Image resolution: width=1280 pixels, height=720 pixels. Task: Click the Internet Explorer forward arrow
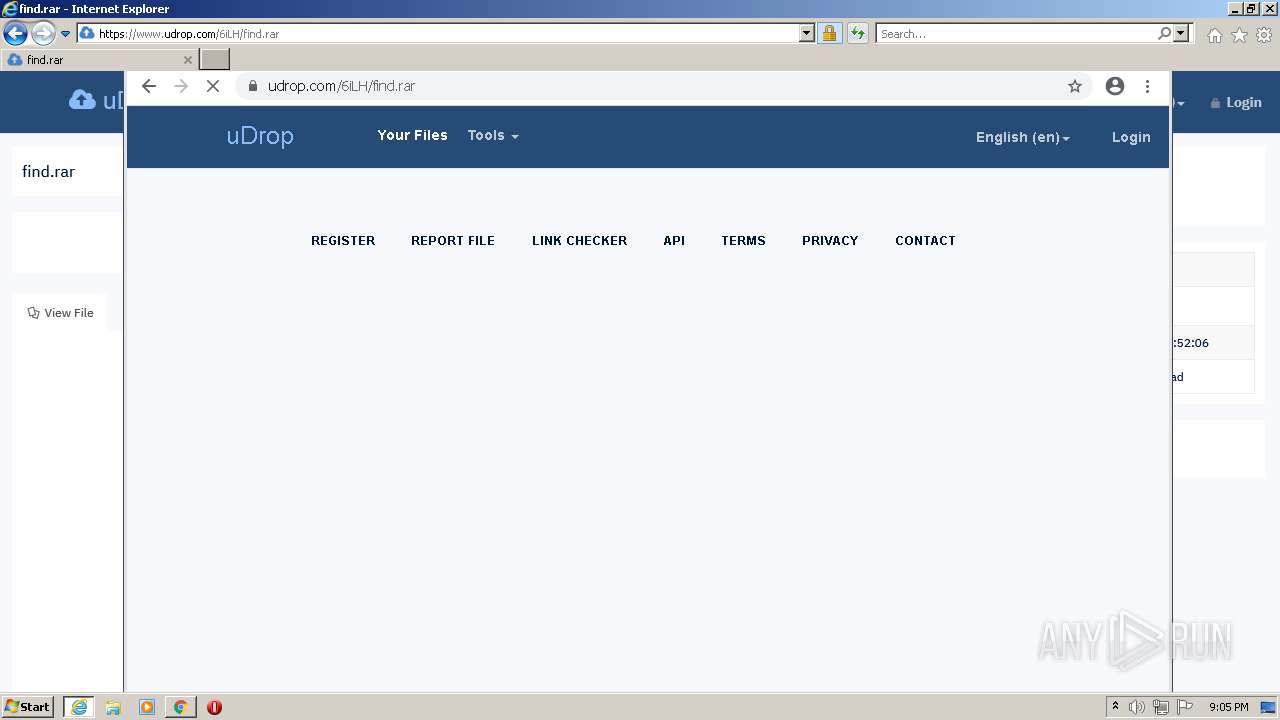[43, 34]
